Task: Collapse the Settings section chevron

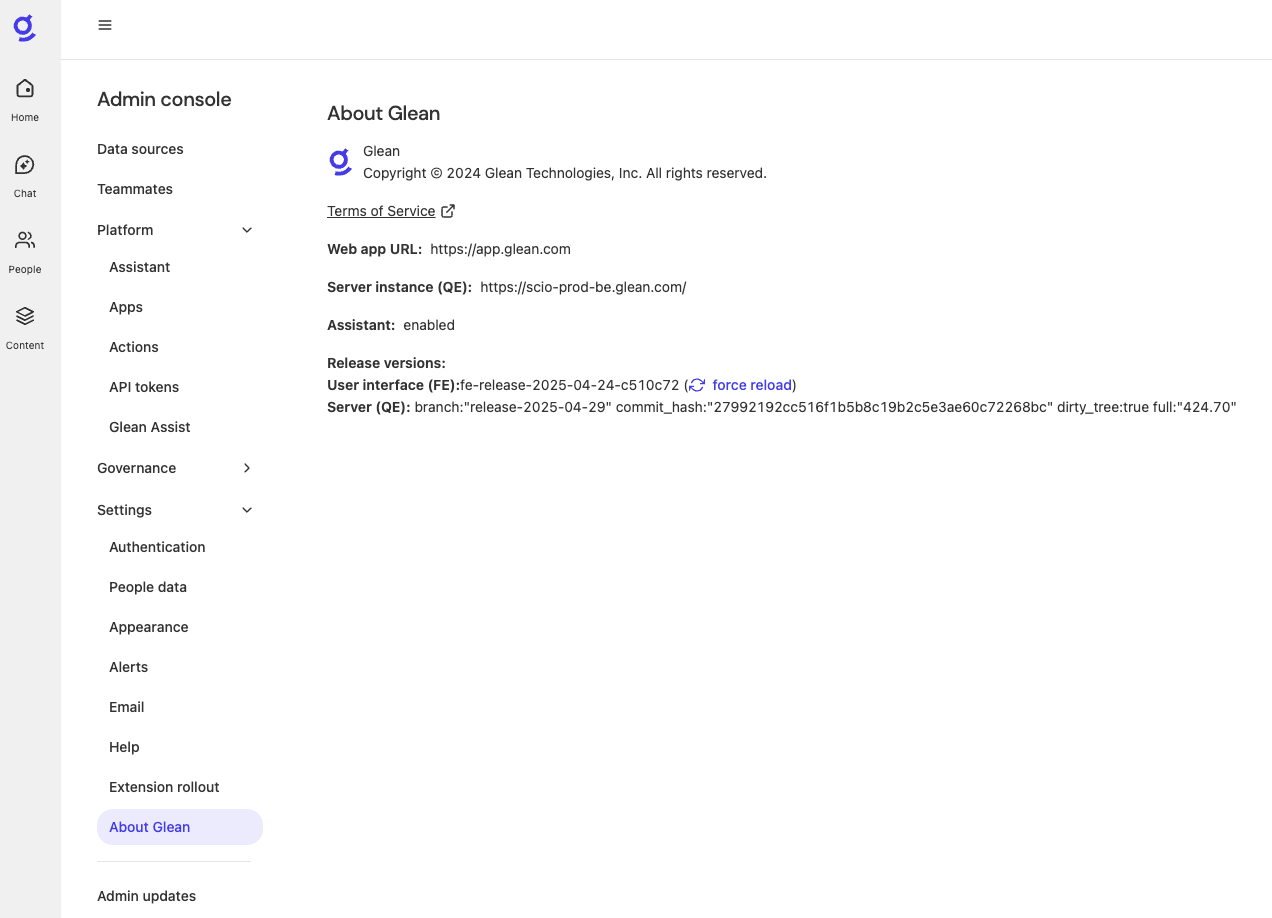Action: [247, 510]
